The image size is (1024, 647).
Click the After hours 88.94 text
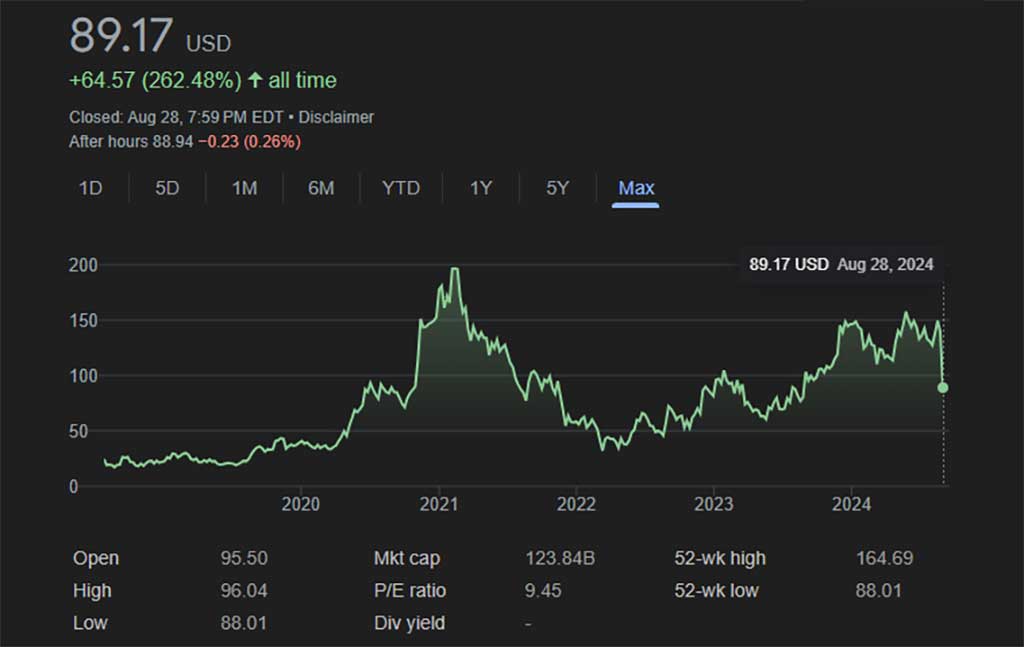pyautogui.click(x=131, y=142)
